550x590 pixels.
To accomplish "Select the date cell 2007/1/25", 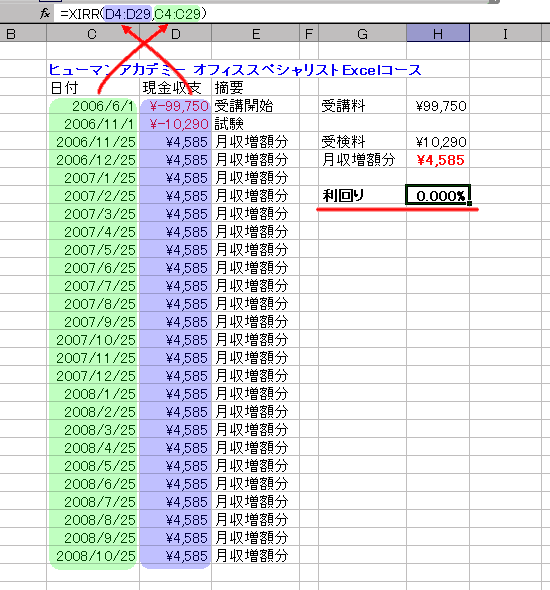I will point(93,178).
